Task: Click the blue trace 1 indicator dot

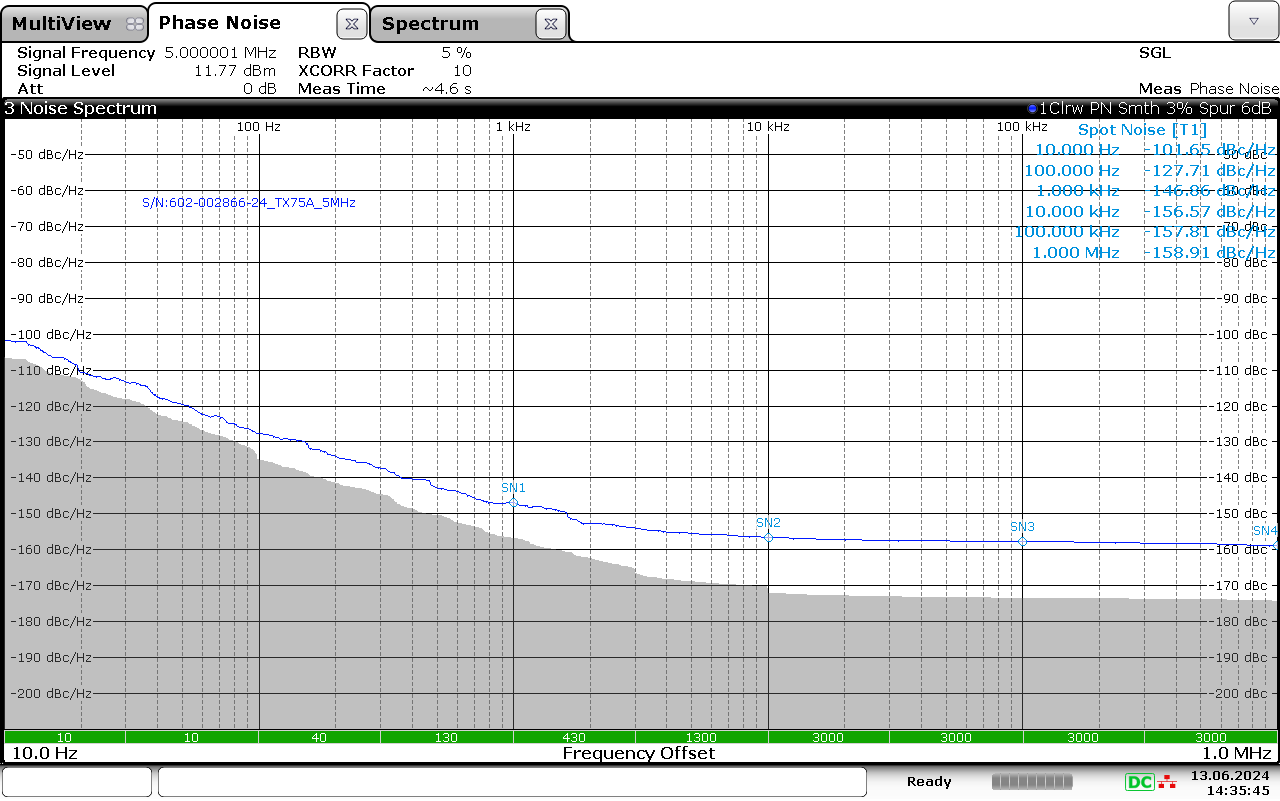Action: (x=1032, y=108)
